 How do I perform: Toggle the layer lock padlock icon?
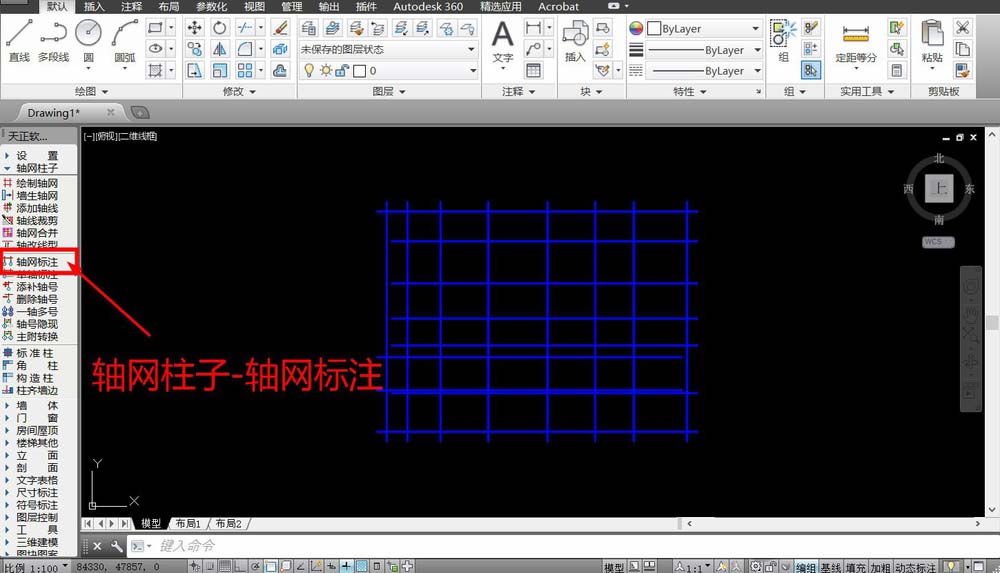point(342,70)
